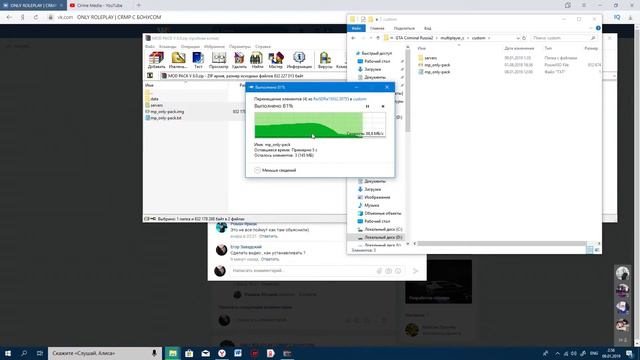Click the WinRAR Найти (Find) toolbar icon
The width and height of the screenshot is (640, 360).
click(x=257, y=60)
